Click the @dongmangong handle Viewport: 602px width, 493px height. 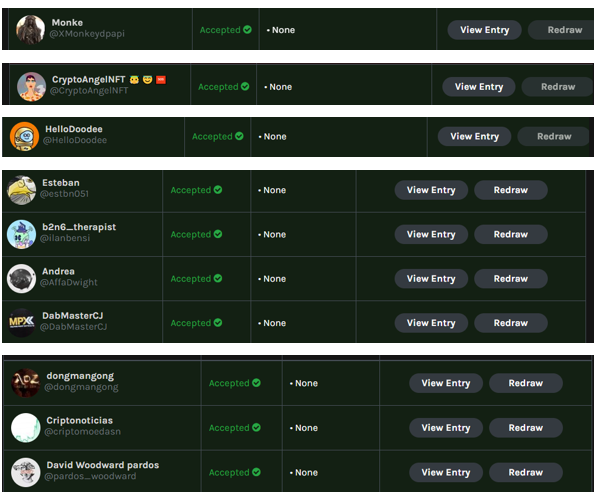(x=81, y=387)
